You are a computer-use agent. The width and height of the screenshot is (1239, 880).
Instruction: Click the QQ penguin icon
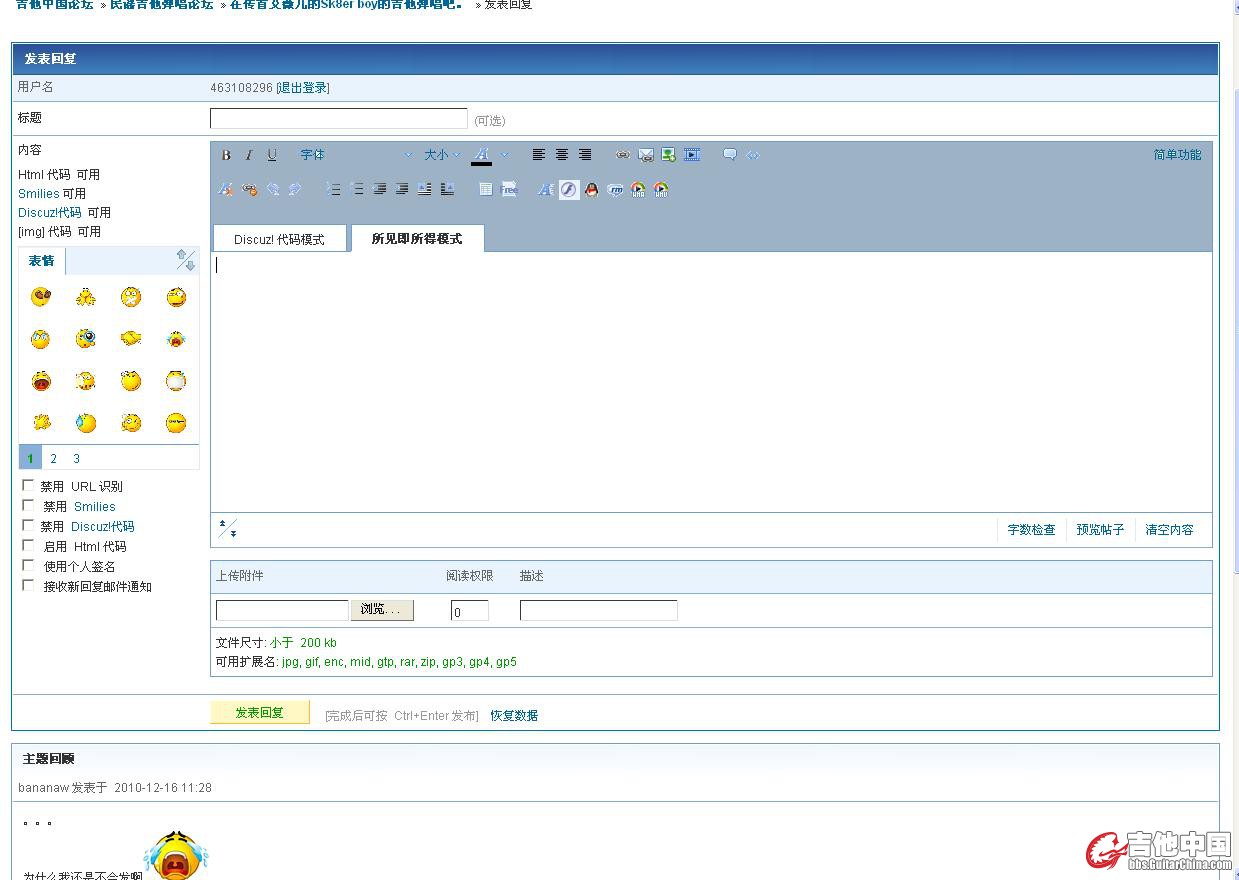591,190
